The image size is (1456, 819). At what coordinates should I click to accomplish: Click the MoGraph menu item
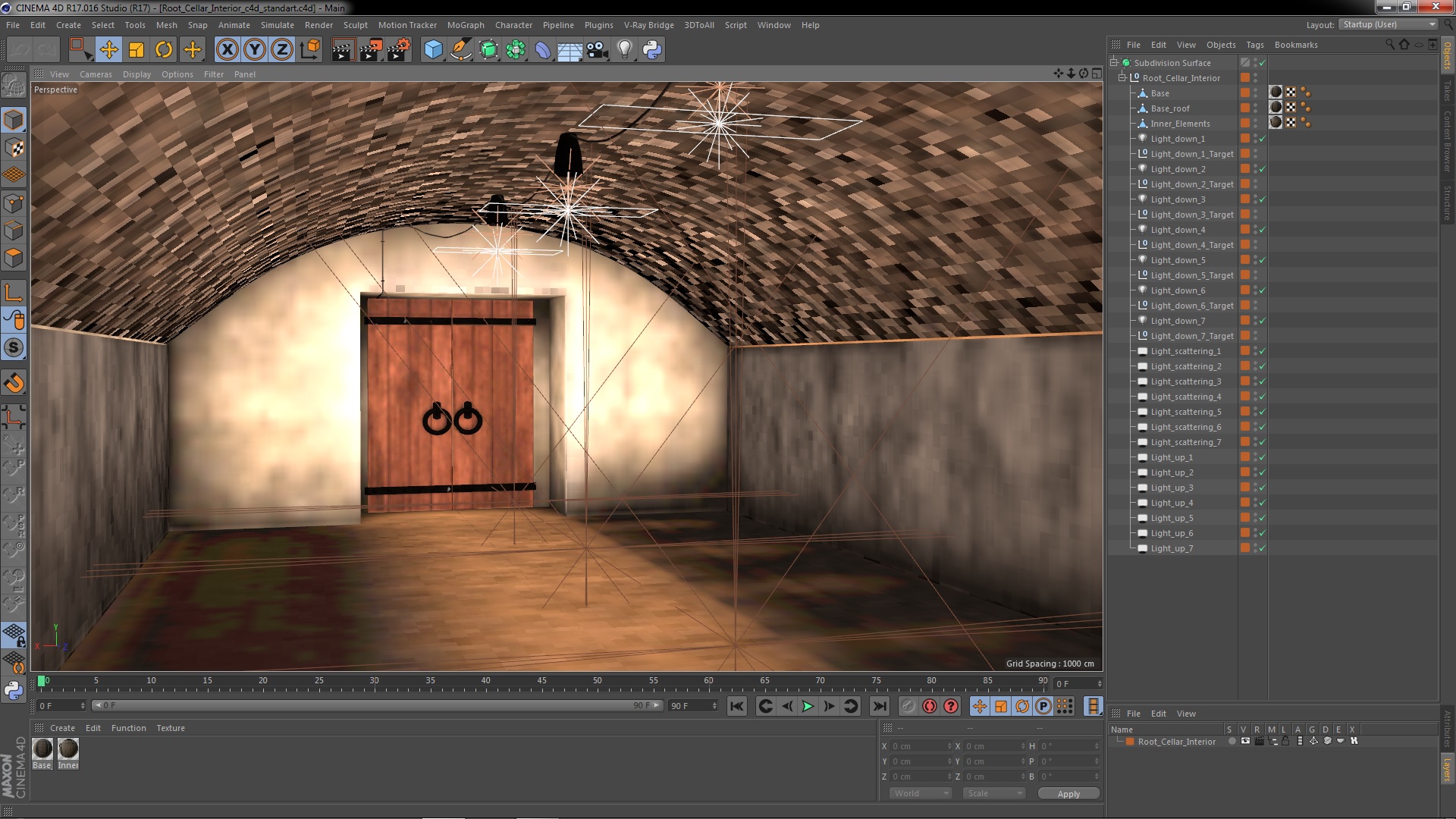[x=465, y=24]
